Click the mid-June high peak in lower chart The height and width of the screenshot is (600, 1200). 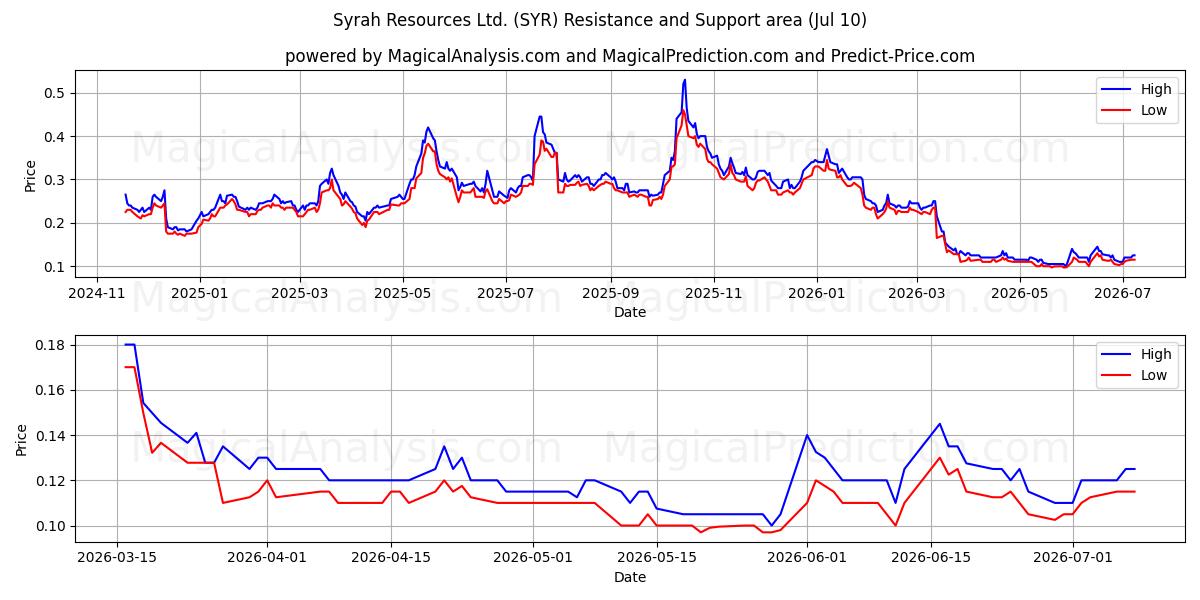[x=939, y=424]
